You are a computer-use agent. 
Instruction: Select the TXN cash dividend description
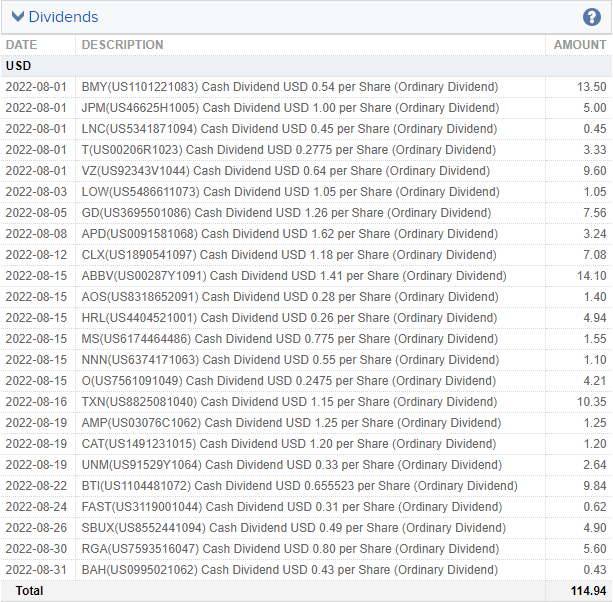point(289,402)
